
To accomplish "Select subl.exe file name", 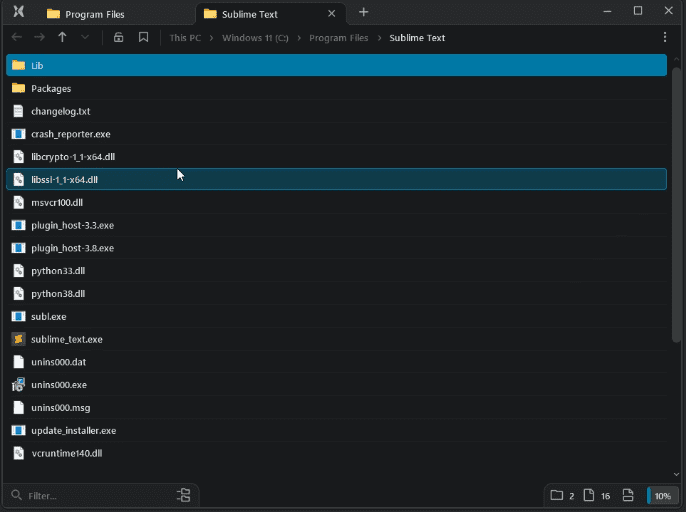I will click(x=49, y=316).
